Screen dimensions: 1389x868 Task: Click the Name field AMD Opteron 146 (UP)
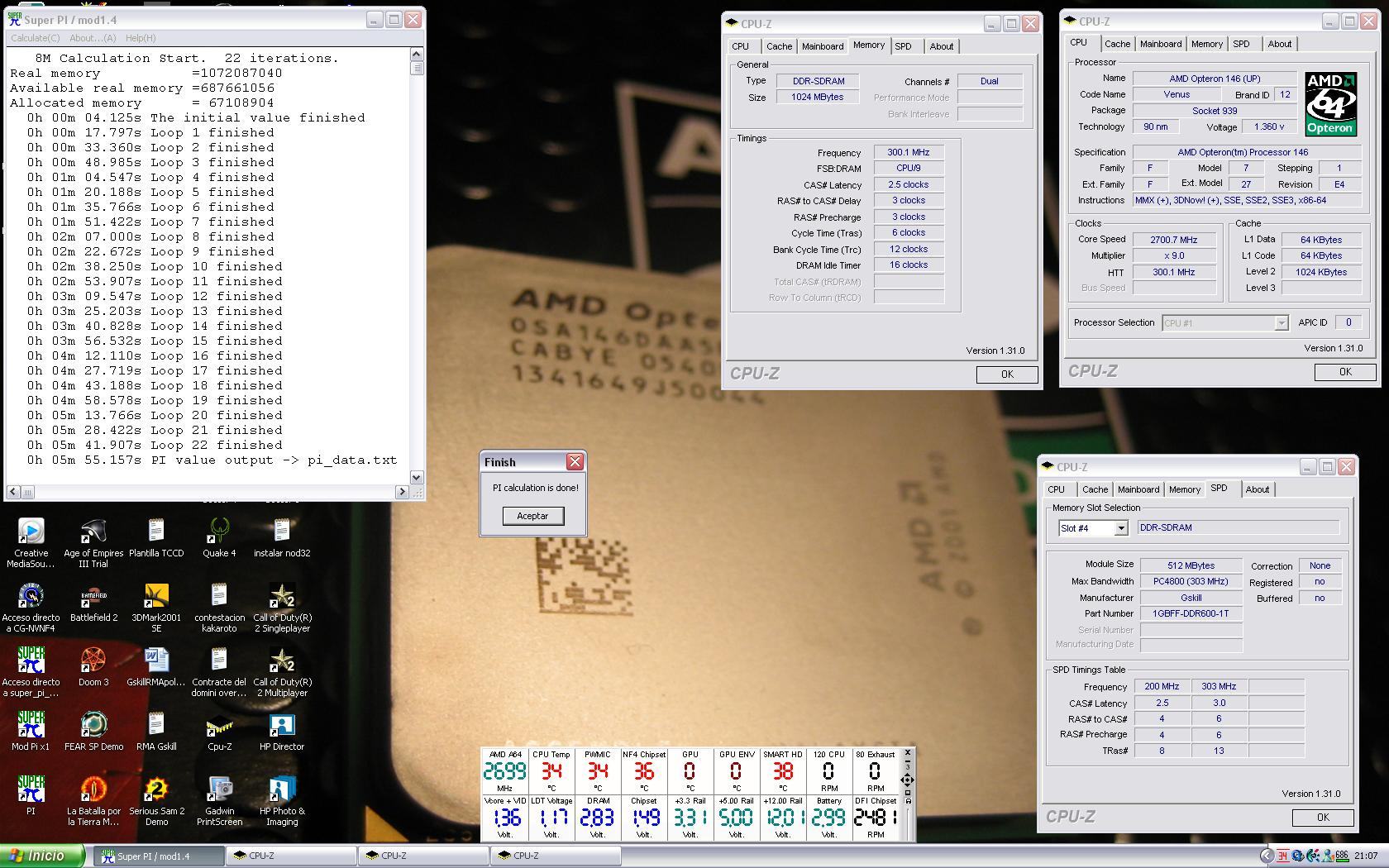click(x=1215, y=79)
